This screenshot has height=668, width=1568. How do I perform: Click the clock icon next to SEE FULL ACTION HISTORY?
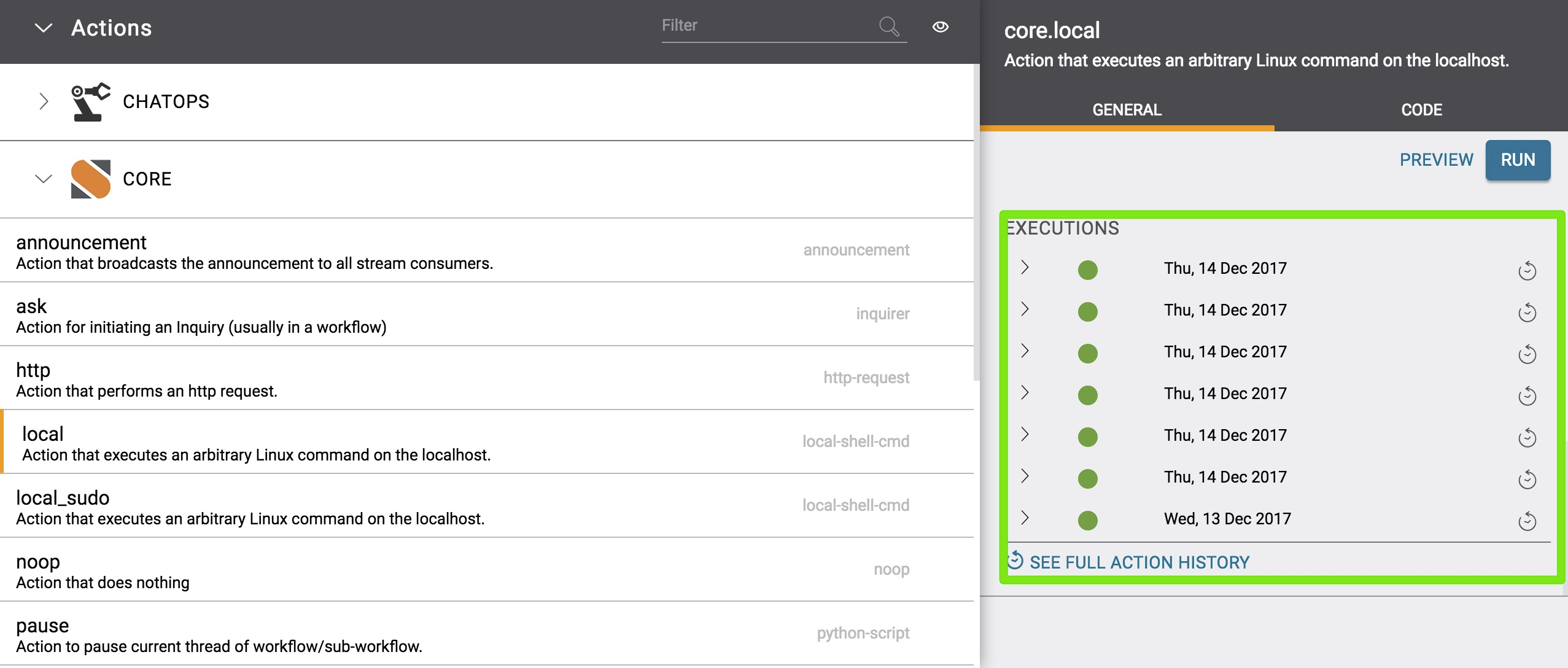[1014, 561]
